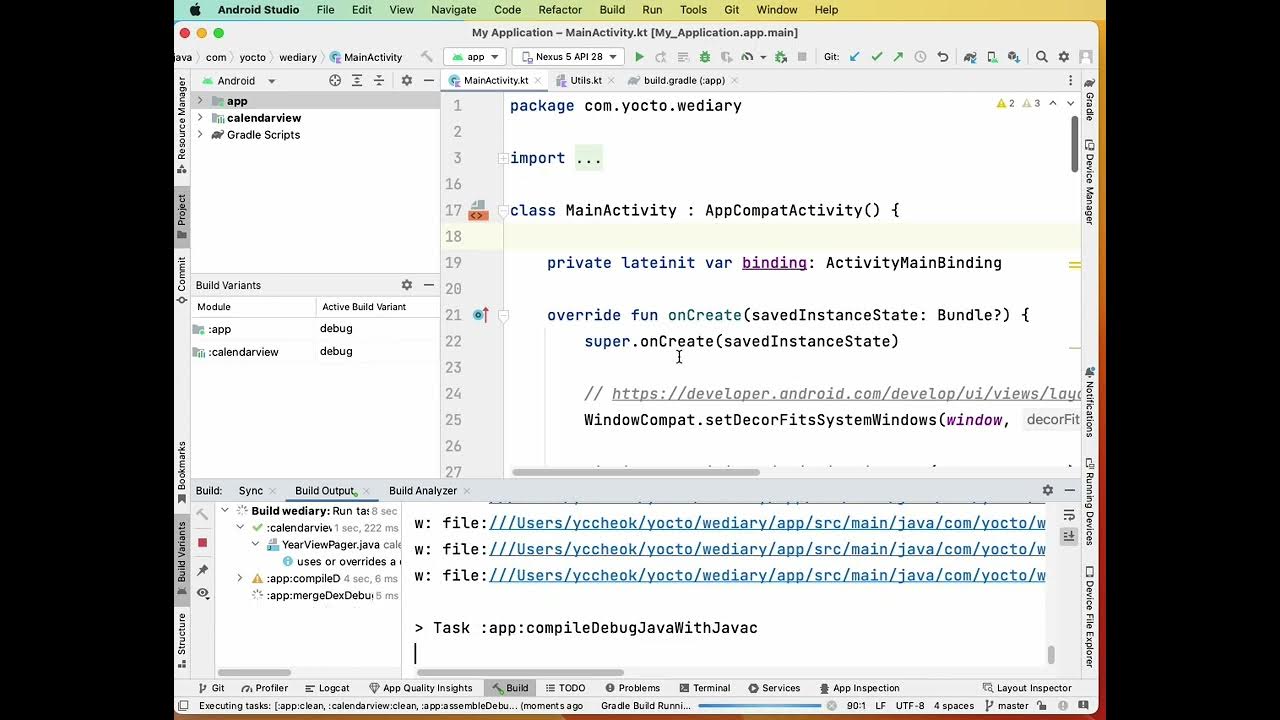The width and height of the screenshot is (1280, 720).
Task: Open Build Variants panel gear options
Action: [406, 285]
